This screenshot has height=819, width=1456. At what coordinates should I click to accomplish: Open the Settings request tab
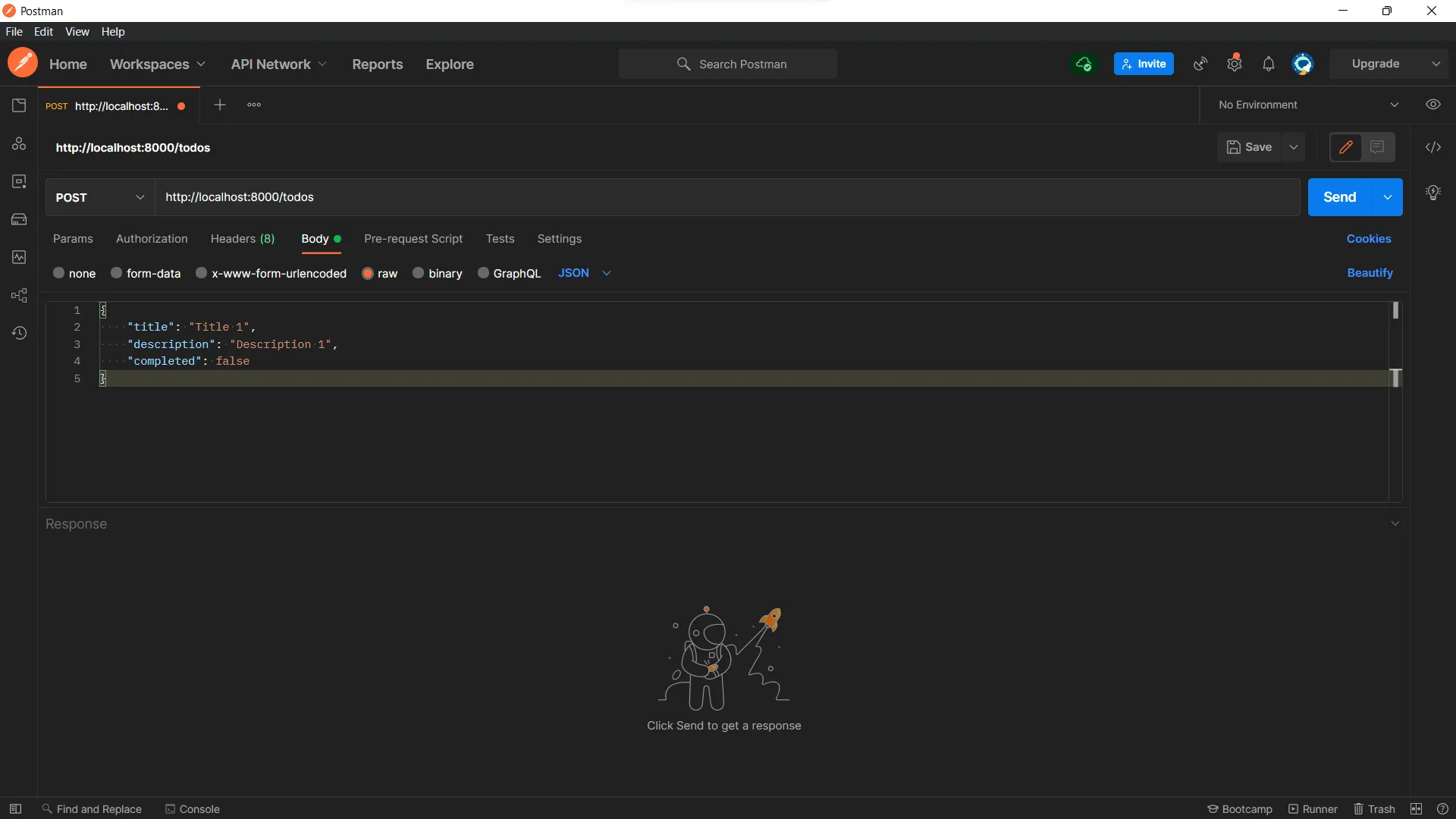click(560, 239)
